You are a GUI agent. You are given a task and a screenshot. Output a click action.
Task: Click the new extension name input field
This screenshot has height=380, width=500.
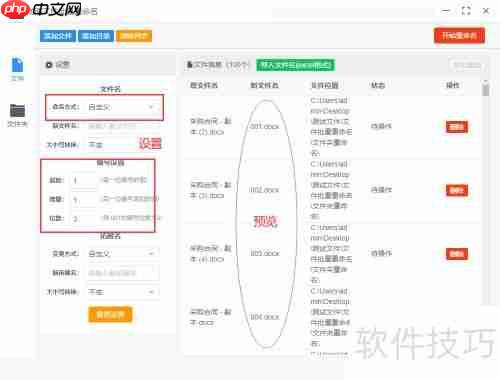(x=122, y=273)
